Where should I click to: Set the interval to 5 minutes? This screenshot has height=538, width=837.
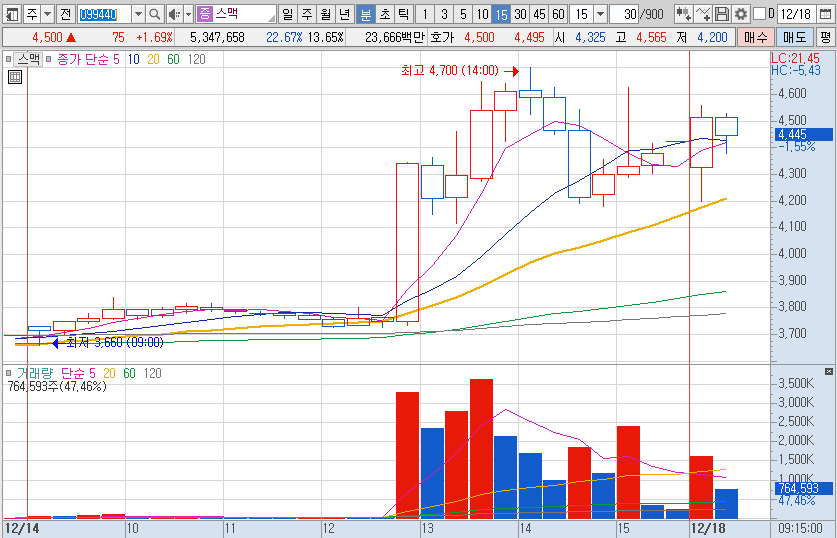(x=463, y=14)
